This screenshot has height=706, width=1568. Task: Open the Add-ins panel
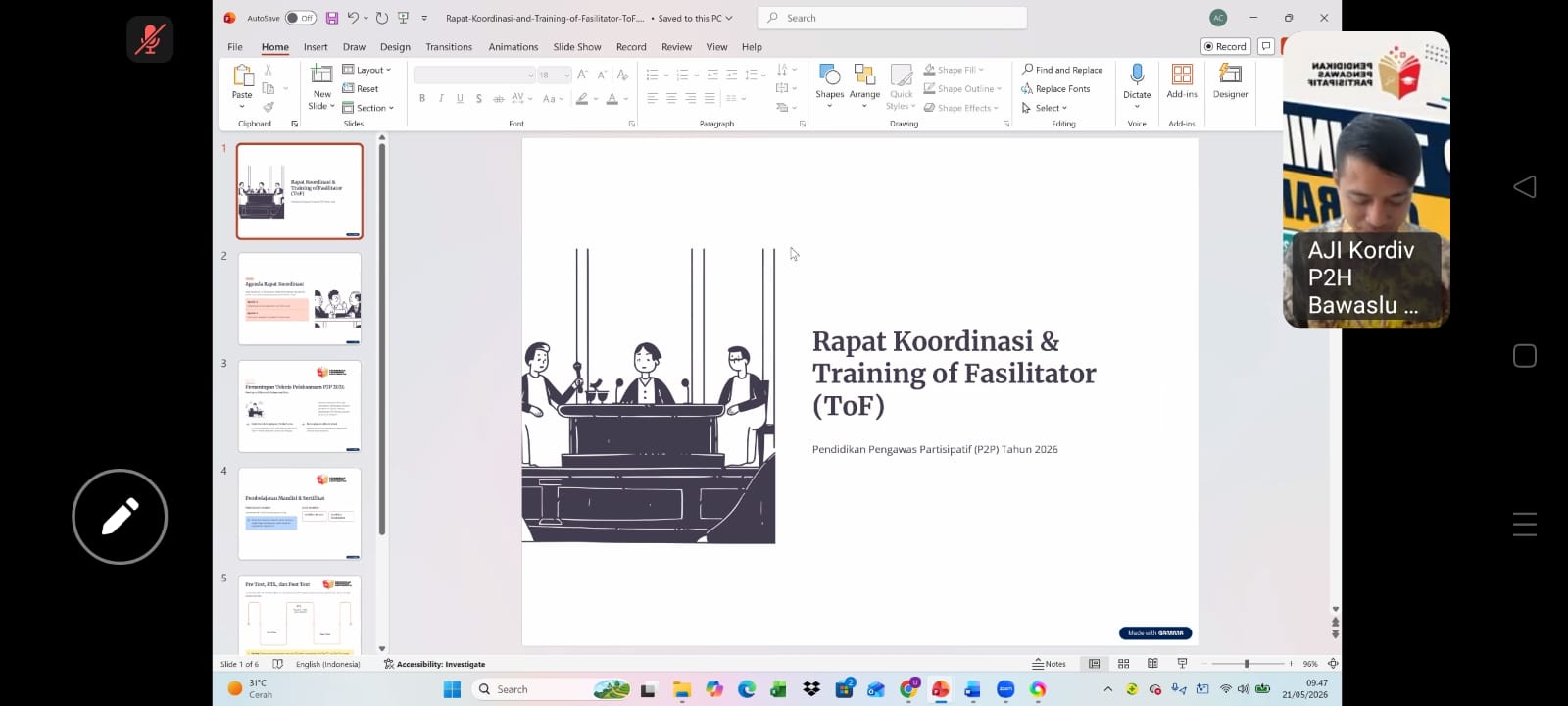(x=1182, y=81)
